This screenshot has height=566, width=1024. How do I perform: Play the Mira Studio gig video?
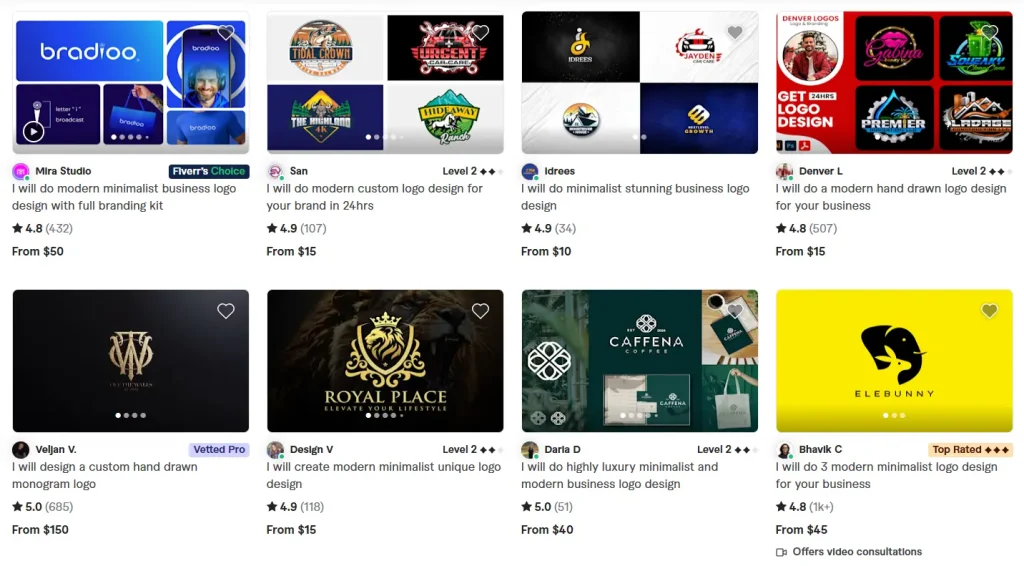[x=33, y=132]
